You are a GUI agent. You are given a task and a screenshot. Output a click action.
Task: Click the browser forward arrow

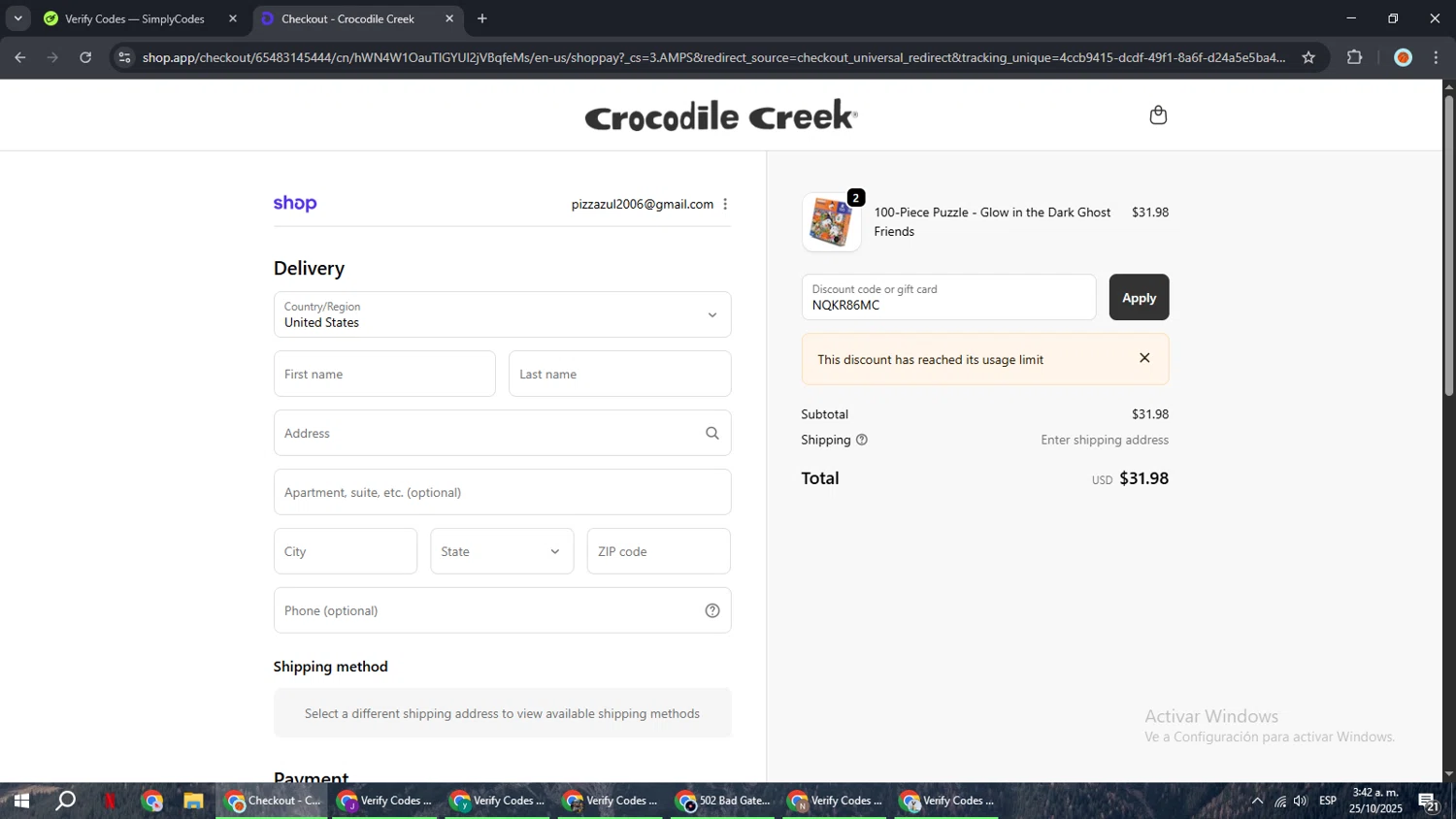pos(53,57)
